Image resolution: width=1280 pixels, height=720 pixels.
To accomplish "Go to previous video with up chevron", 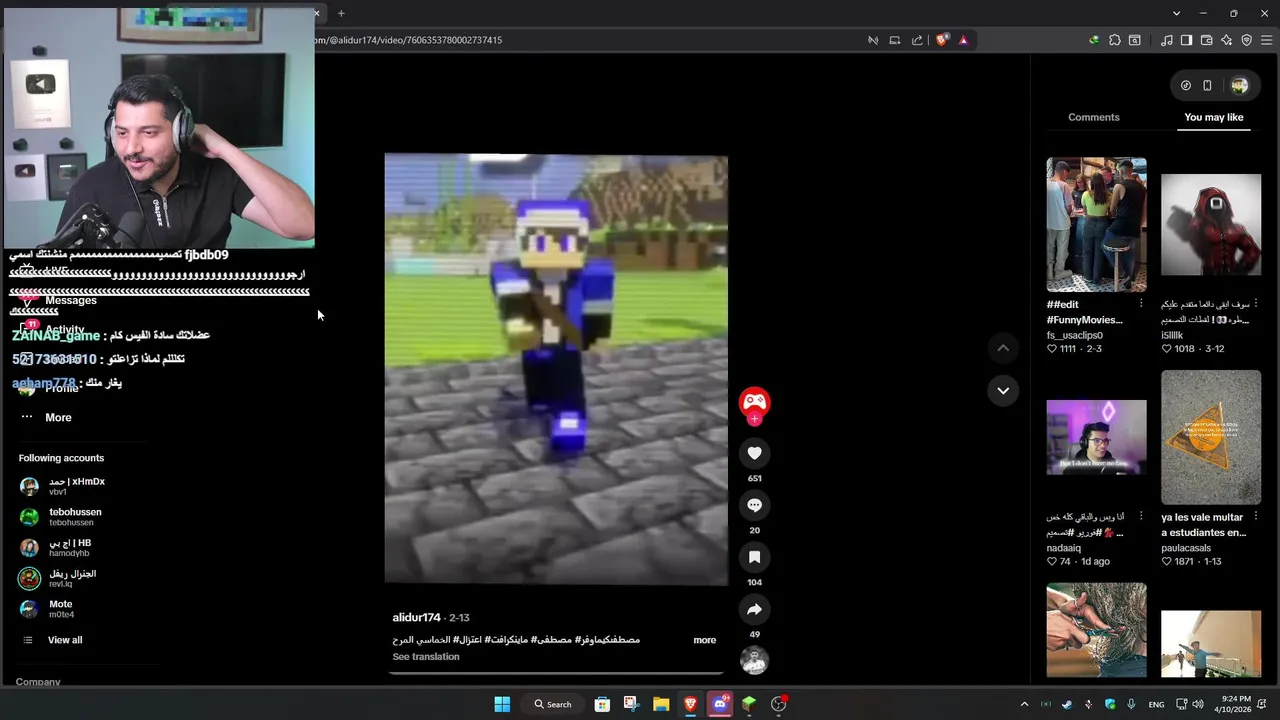I will [x=1003, y=348].
